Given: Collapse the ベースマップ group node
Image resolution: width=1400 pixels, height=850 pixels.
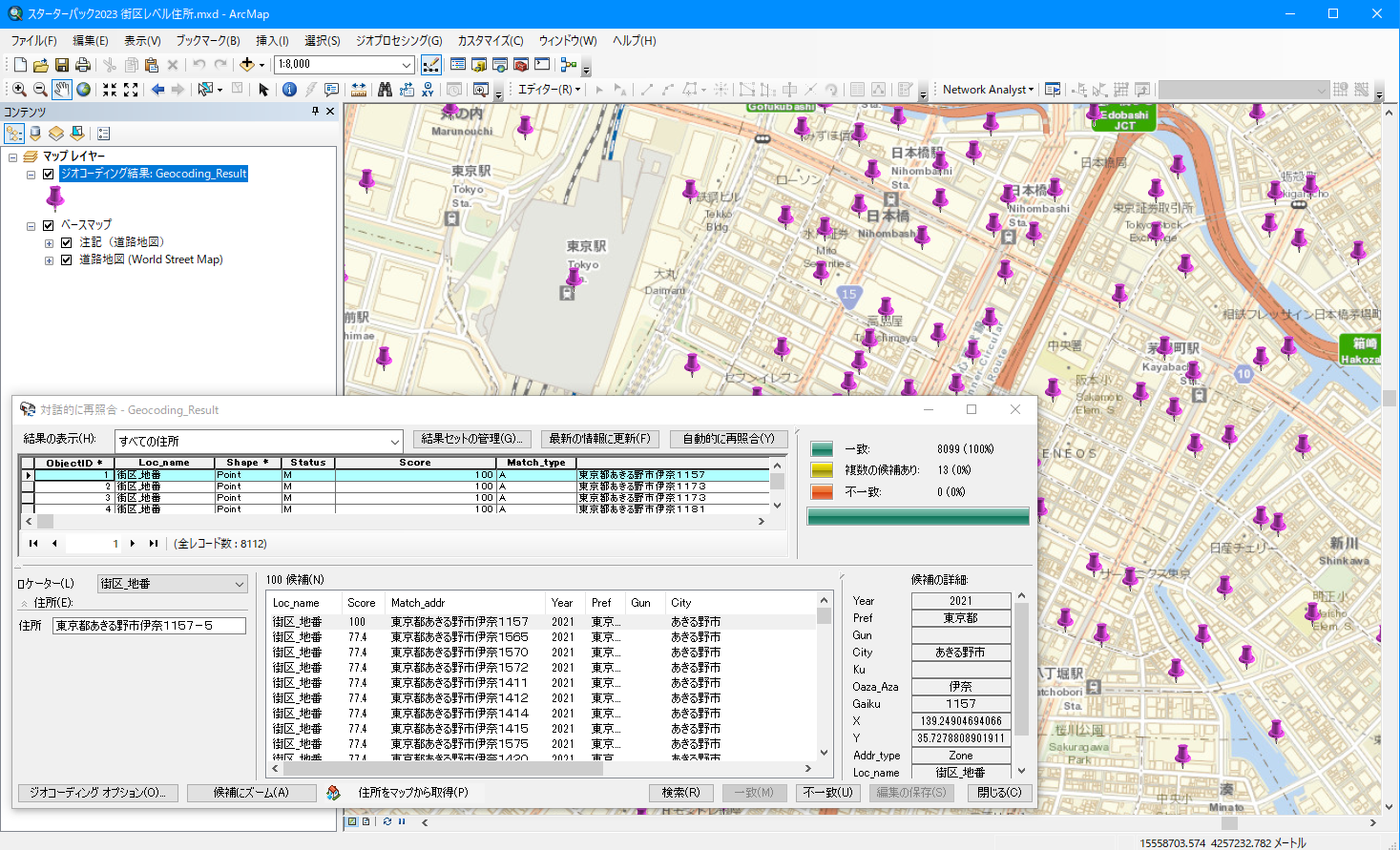Looking at the screenshot, I should (31, 226).
